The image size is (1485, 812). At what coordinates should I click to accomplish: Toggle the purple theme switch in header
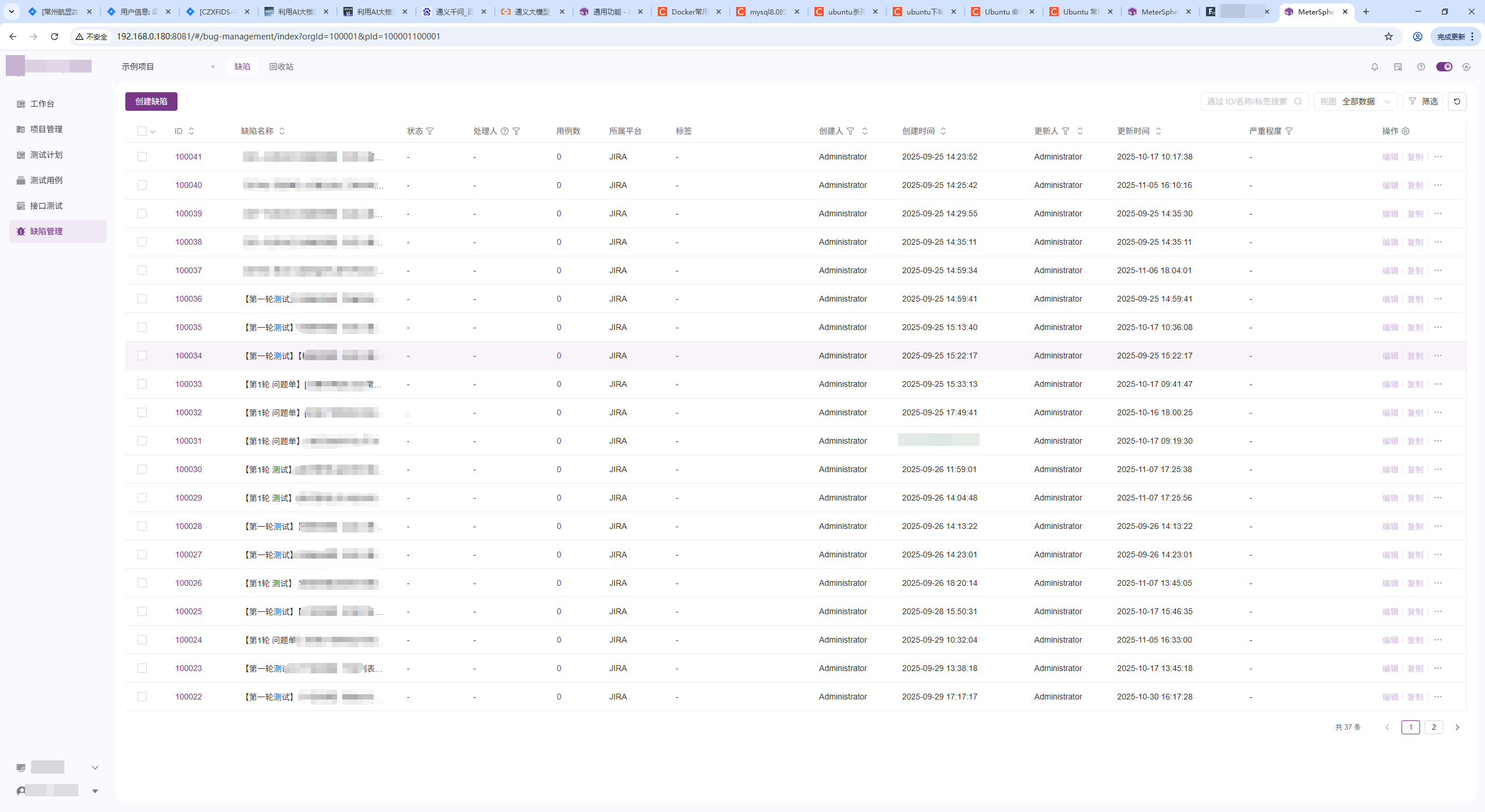coord(1444,67)
